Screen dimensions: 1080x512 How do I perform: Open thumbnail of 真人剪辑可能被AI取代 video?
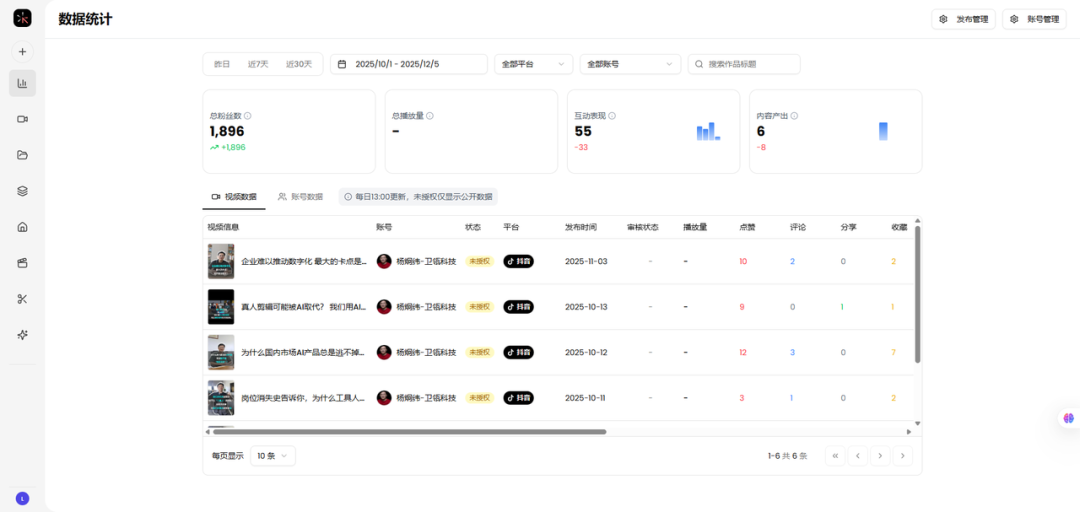tap(221, 307)
